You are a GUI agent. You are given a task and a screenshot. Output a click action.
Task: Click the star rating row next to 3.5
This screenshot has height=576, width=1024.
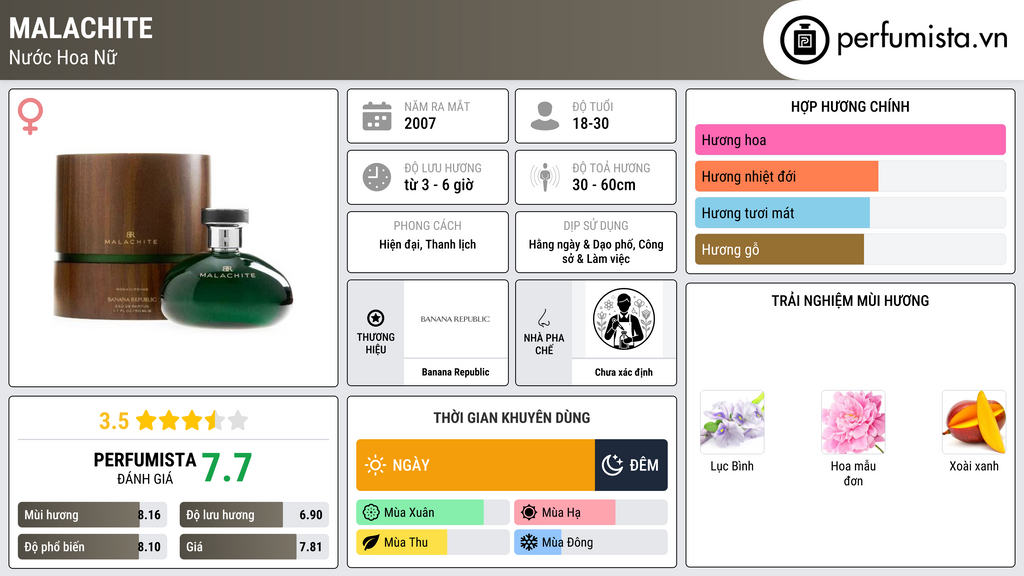pyautogui.click(x=192, y=421)
